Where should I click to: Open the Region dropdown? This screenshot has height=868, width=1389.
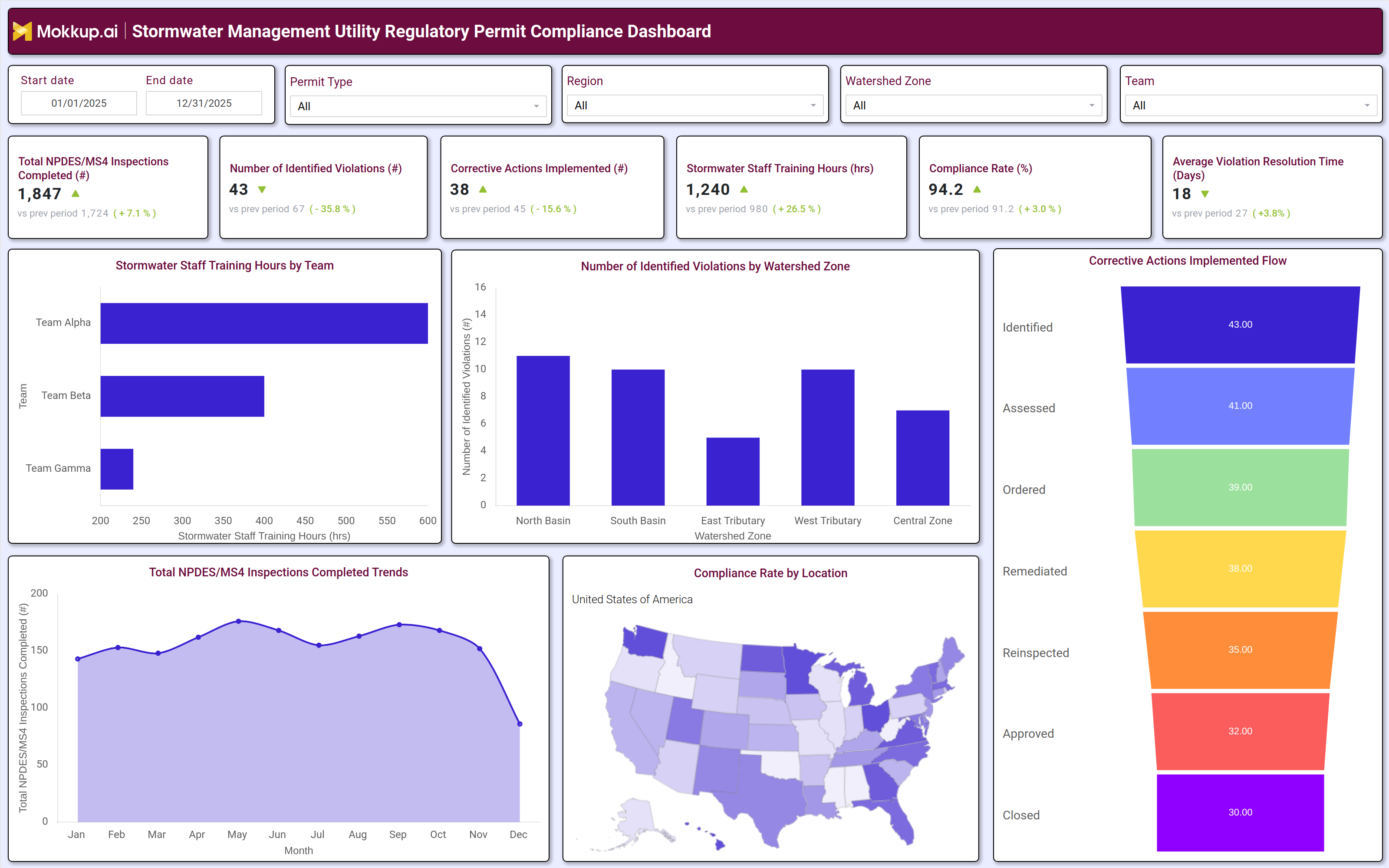coord(694,105)
